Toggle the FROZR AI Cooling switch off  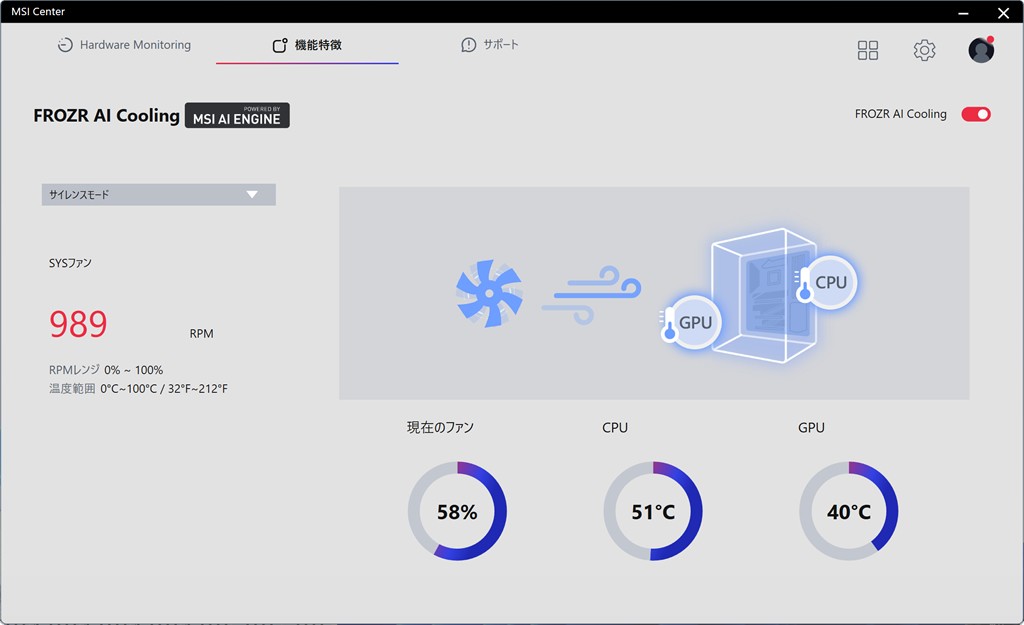click(976, 114)
